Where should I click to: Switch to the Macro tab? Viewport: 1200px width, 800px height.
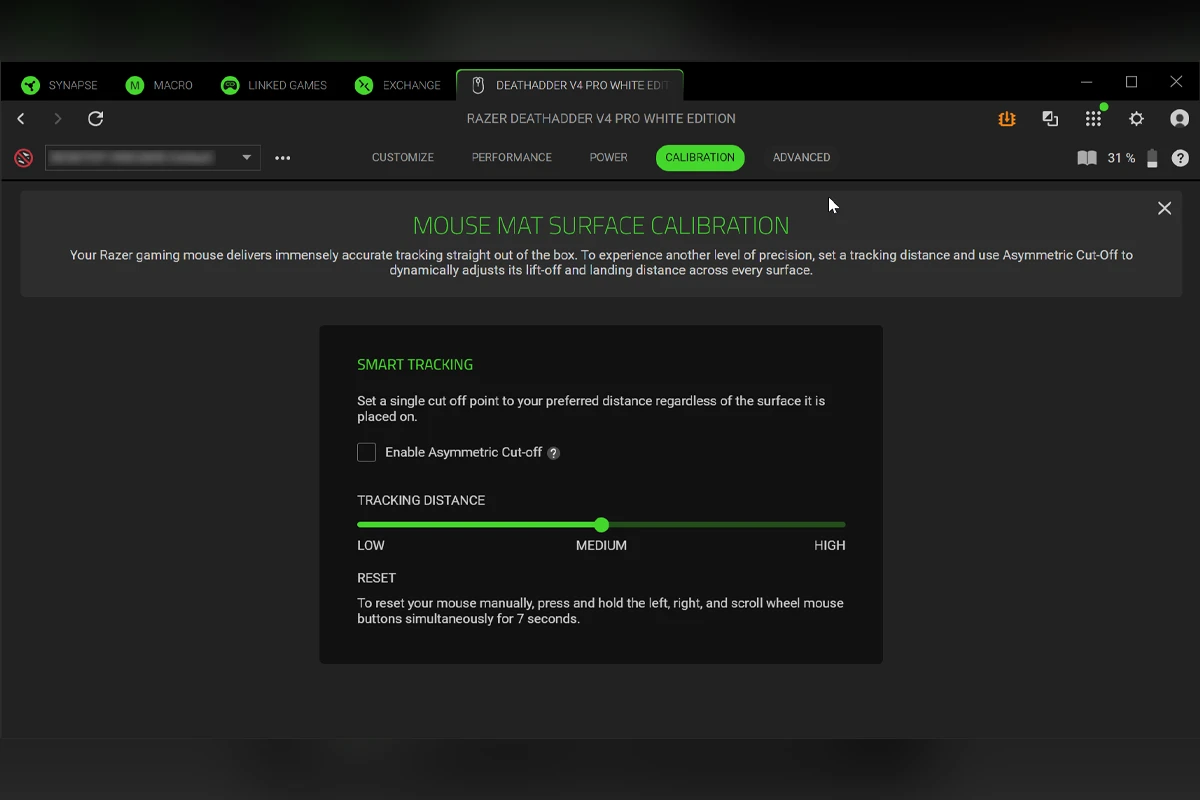(159, 85)
